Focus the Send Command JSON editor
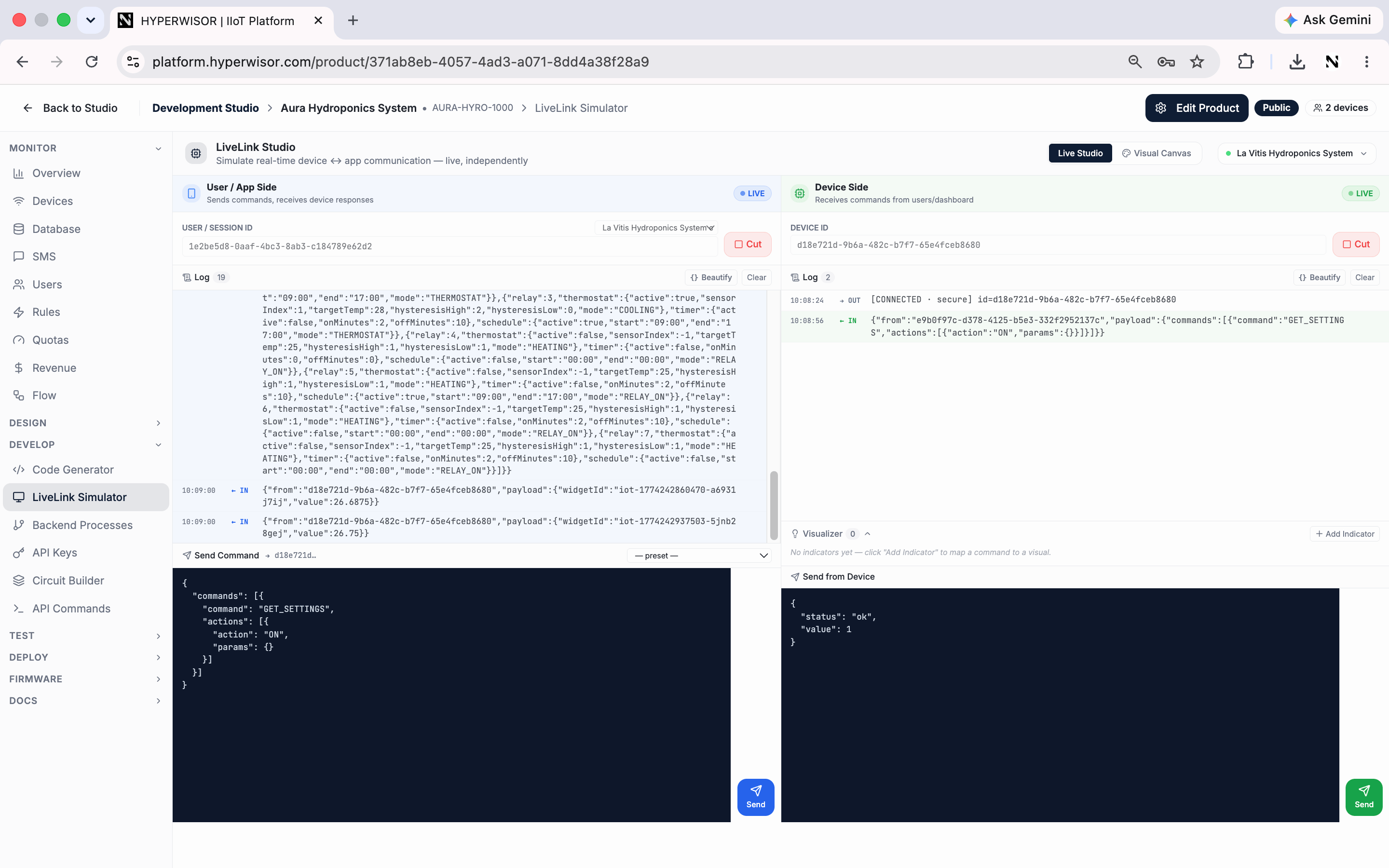This screenshot has width=1389, height=868. (x=451, y=694)
